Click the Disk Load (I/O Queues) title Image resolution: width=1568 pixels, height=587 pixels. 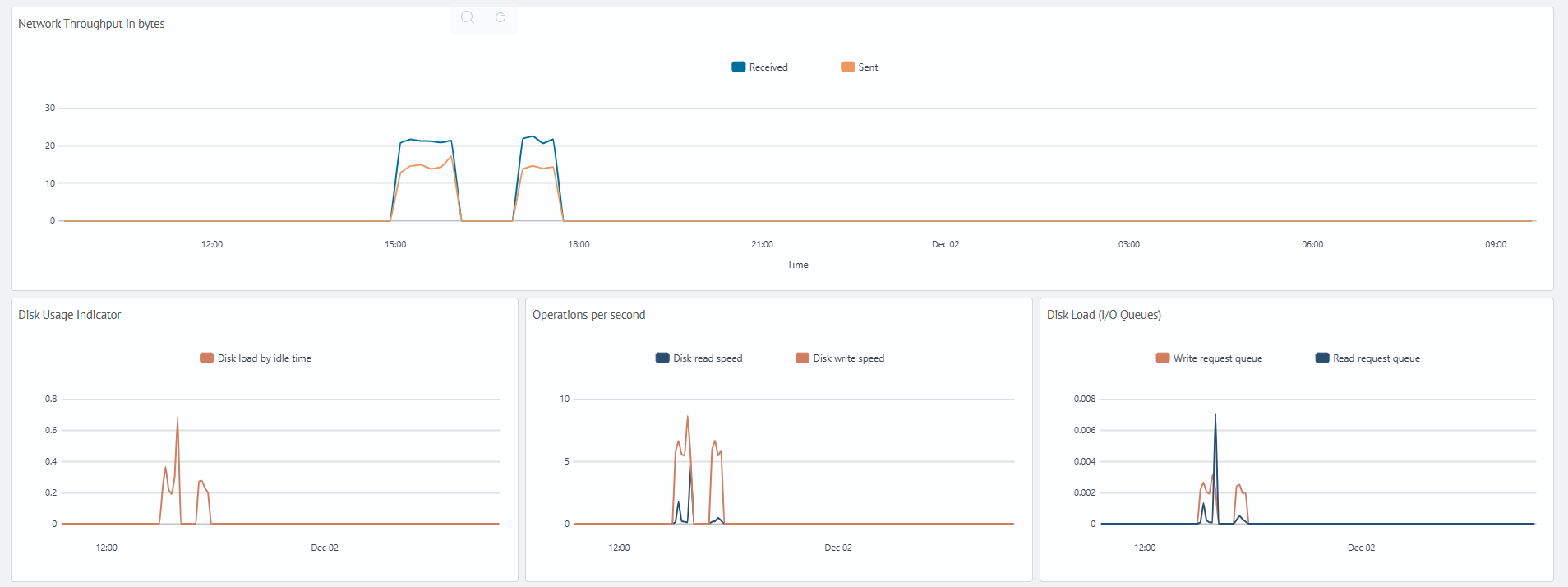(1104, 315)
